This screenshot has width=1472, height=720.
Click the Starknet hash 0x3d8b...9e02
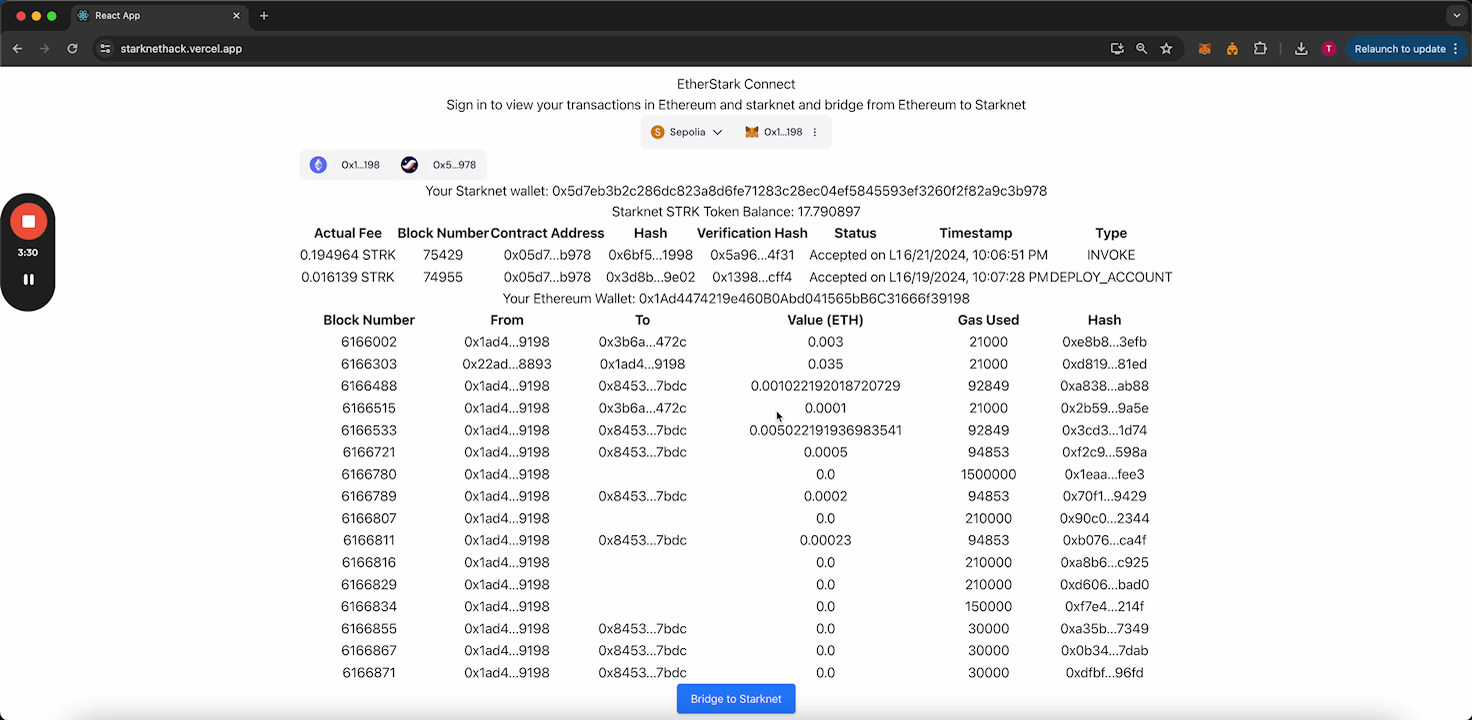pos(650,277)
